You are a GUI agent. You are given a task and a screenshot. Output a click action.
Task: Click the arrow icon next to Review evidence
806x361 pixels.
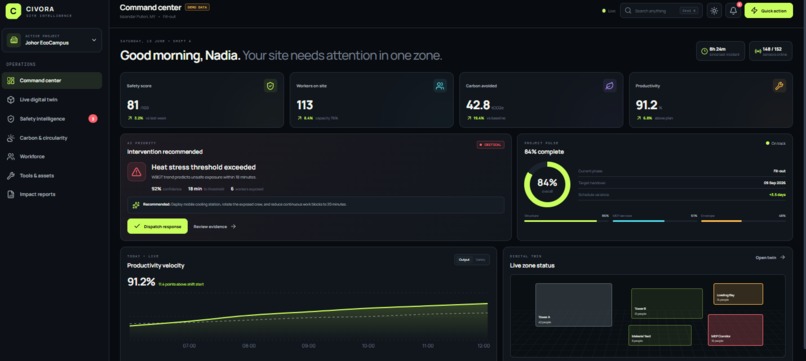[x=233, y=226]
